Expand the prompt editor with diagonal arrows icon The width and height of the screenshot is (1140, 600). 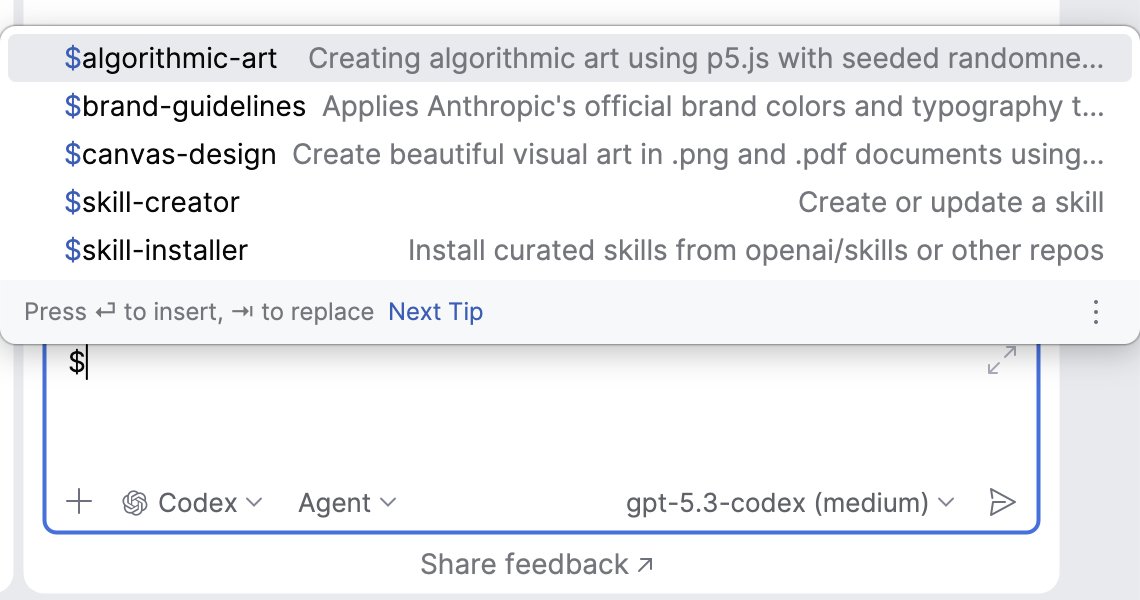tap(1001, 361)
